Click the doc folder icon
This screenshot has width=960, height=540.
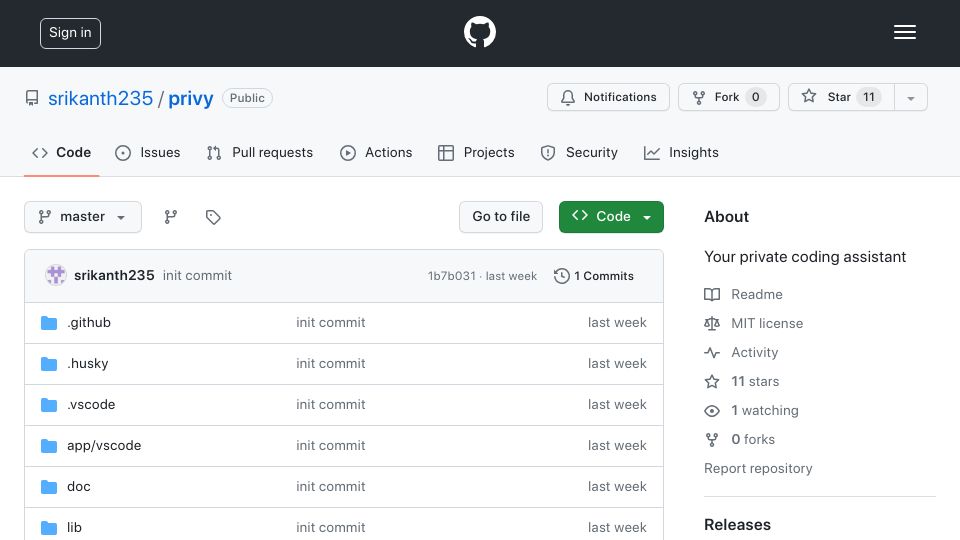49,487
